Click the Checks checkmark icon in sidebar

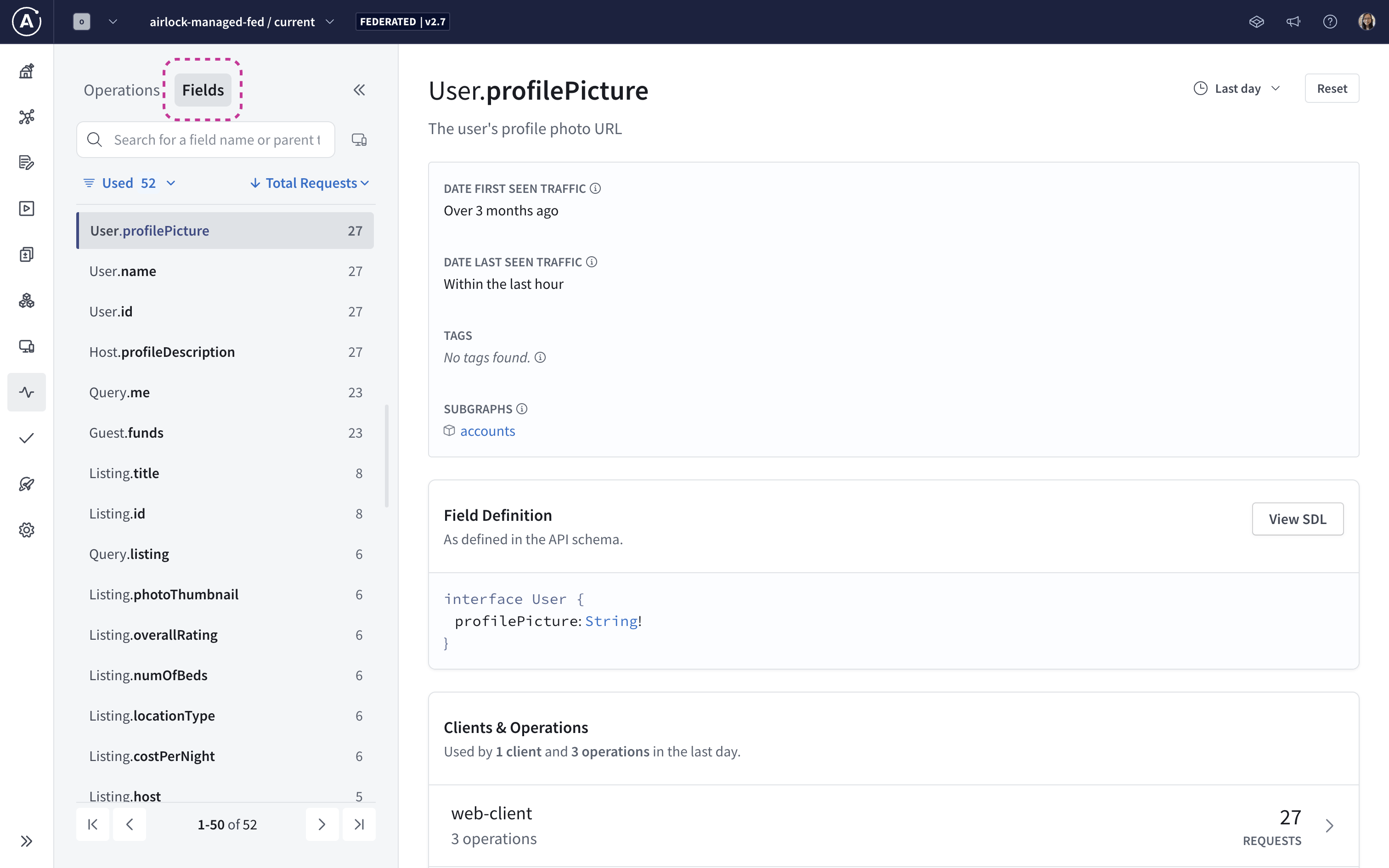[26, 438]
